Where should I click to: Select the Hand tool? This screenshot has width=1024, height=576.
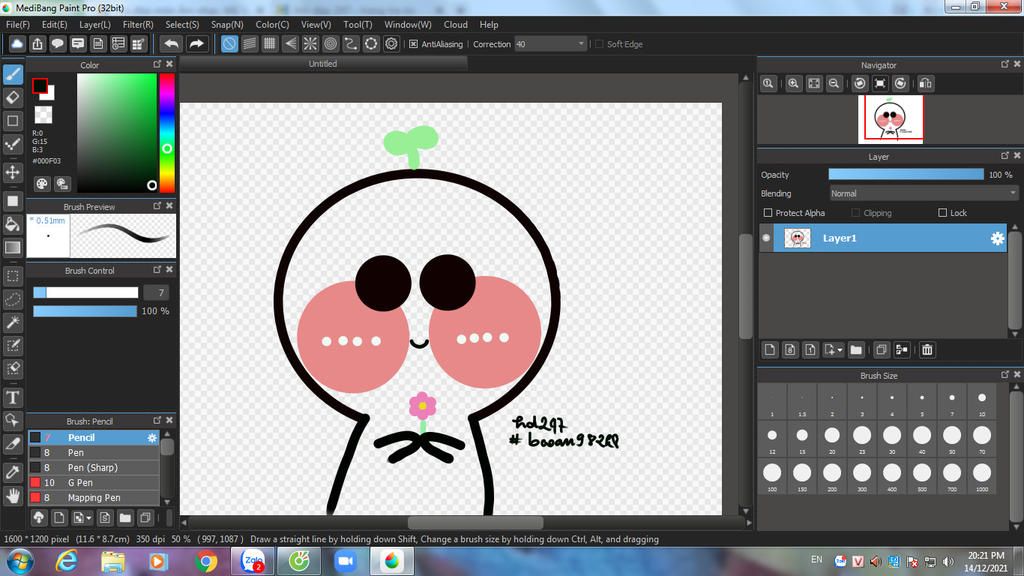tap(13, 496)
